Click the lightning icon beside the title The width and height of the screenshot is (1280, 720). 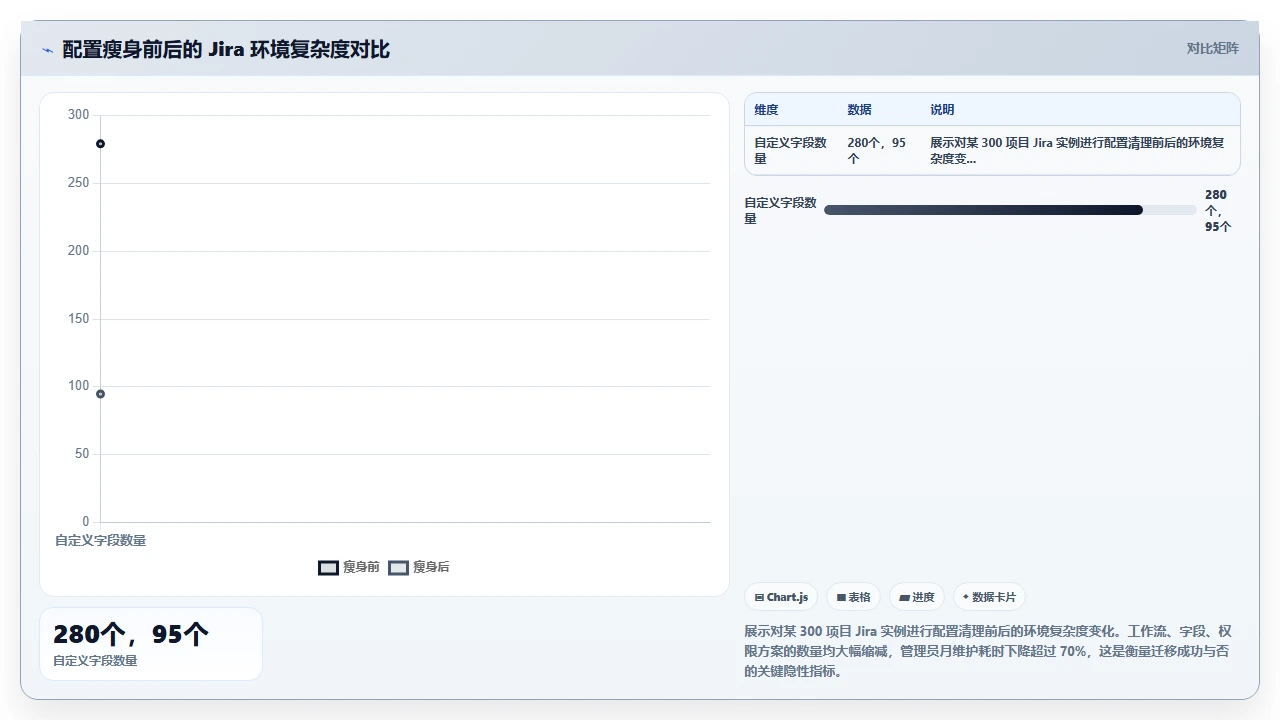tap(47, 50)
